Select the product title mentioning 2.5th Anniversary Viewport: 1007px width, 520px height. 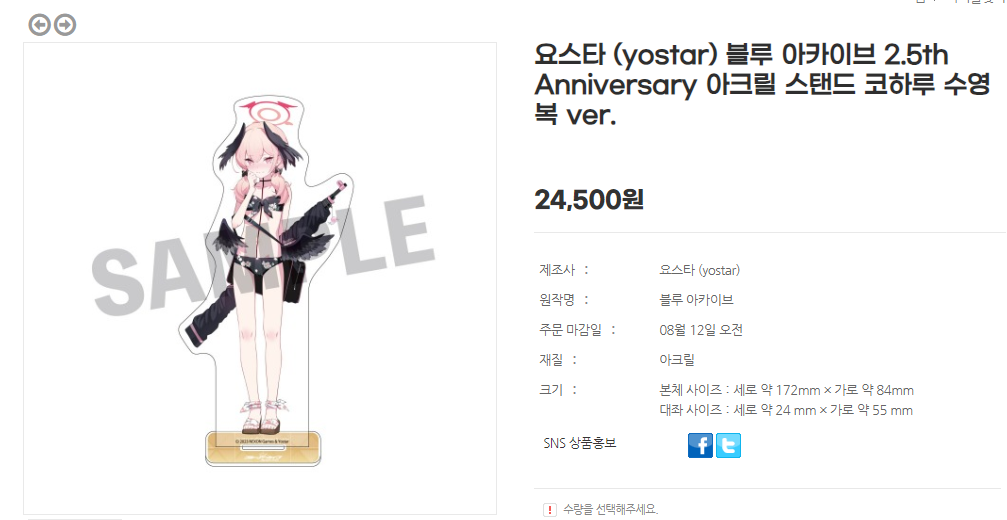tap(762, 85)
